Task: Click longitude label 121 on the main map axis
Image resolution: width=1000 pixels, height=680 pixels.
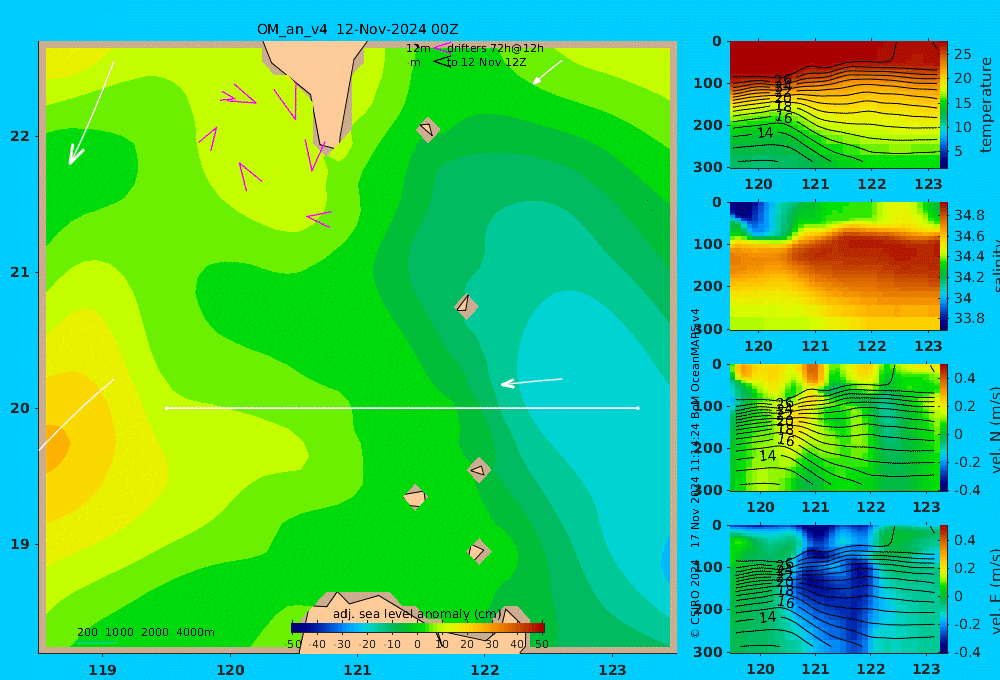Action: click(357, 670)
